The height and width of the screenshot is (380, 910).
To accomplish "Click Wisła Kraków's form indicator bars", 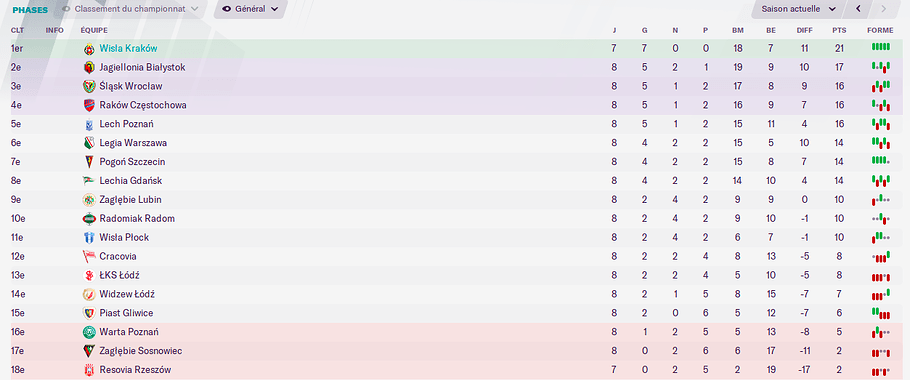I will [880, 46].
